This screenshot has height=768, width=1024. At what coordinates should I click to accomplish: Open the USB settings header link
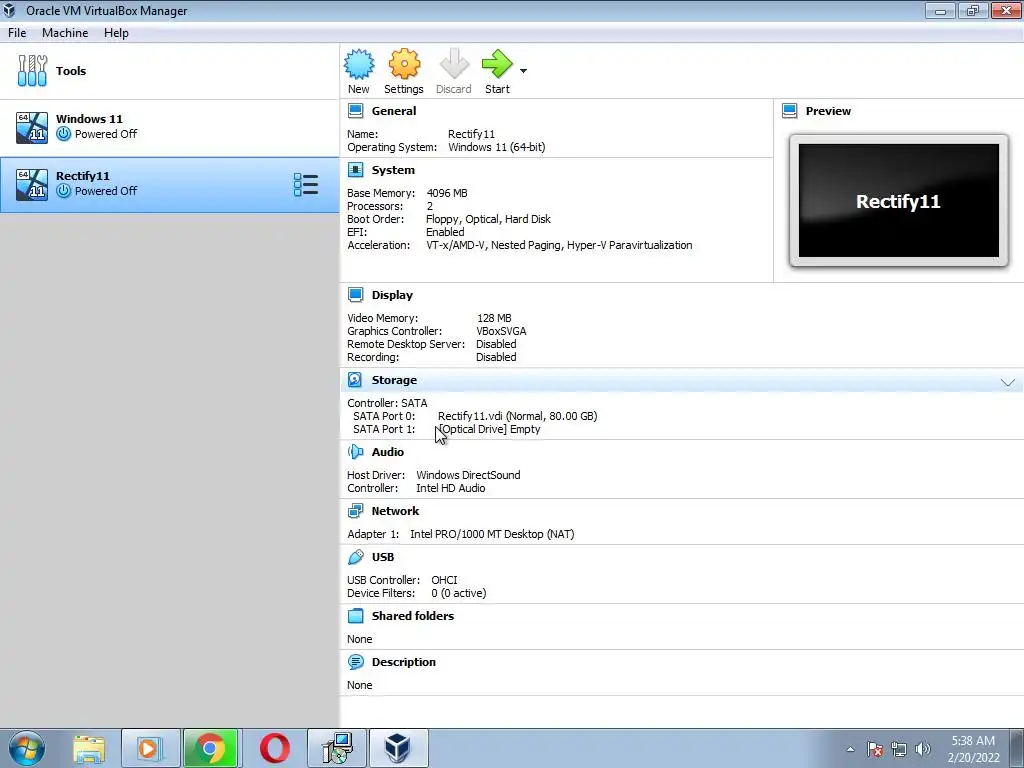(383, 557)
